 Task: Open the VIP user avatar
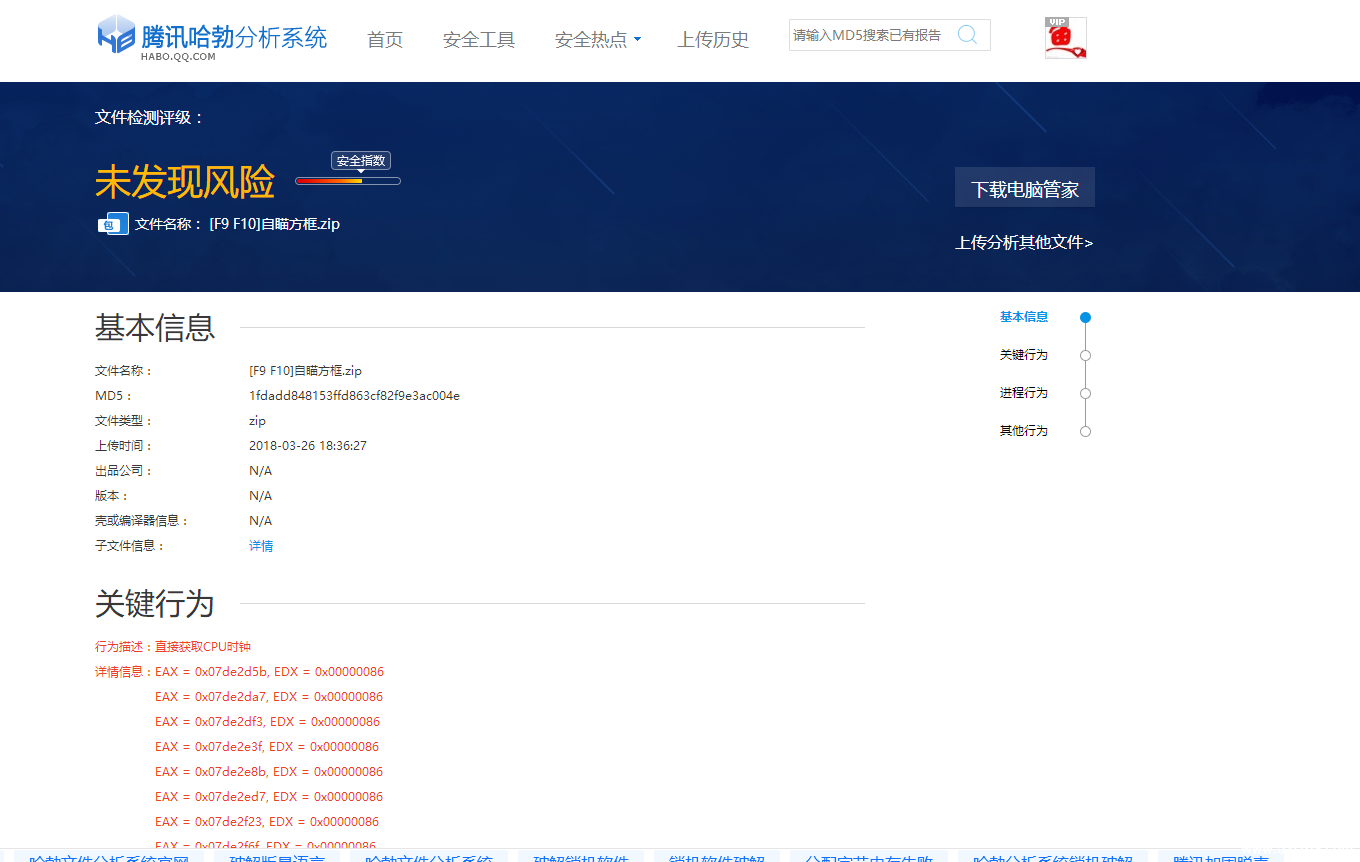click(x=1066, y=38)
